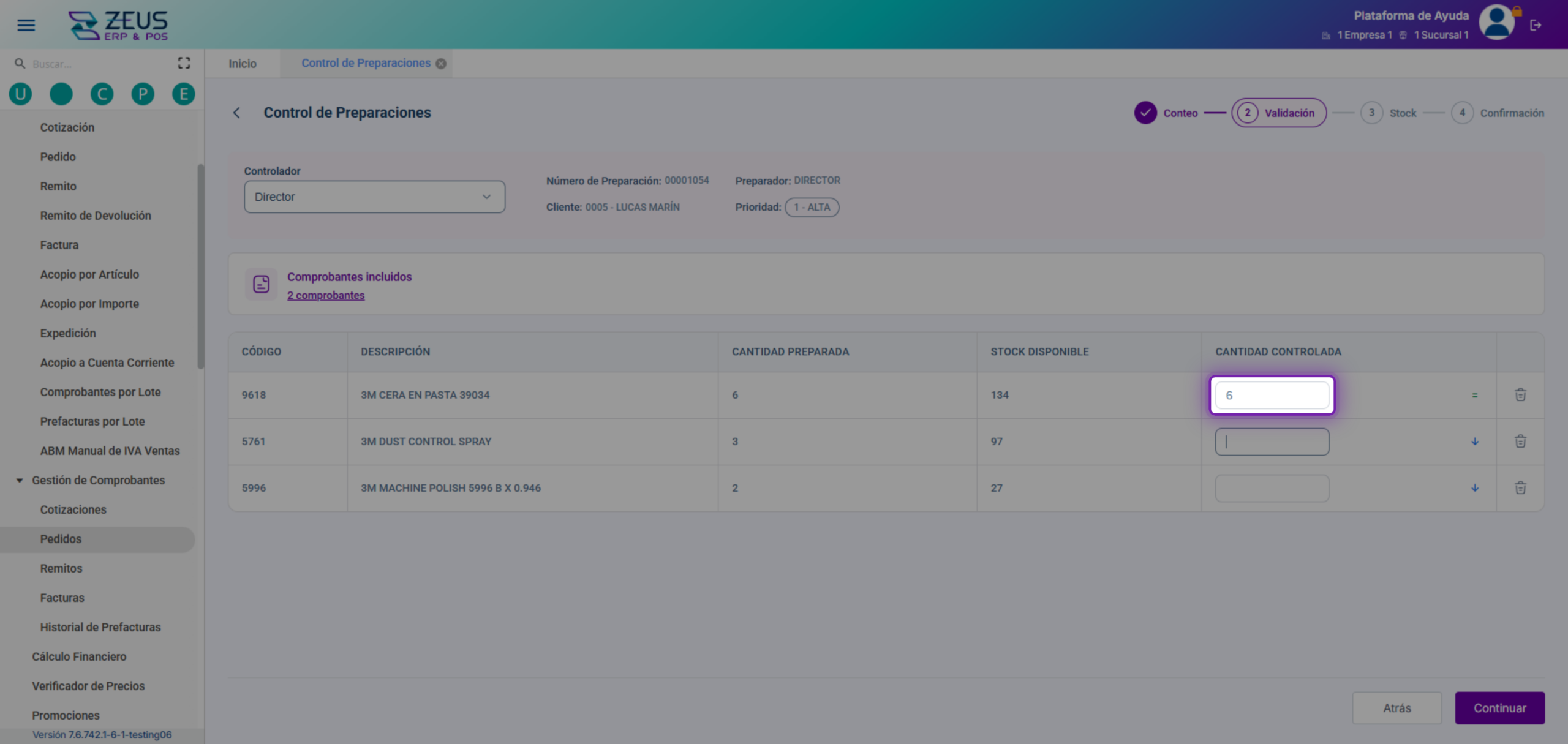Open the hamburger menu
Screen dimensions: 1568x744
(26, 25)
